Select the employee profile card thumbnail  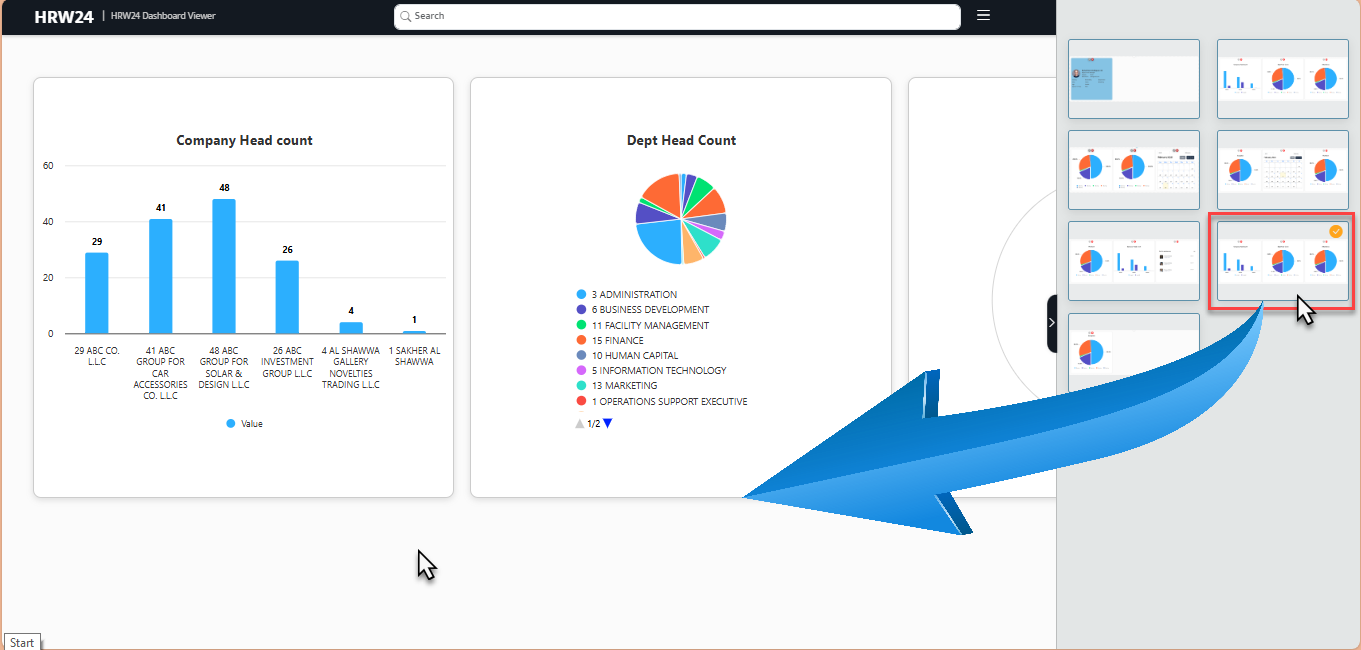coord(1133,79)
